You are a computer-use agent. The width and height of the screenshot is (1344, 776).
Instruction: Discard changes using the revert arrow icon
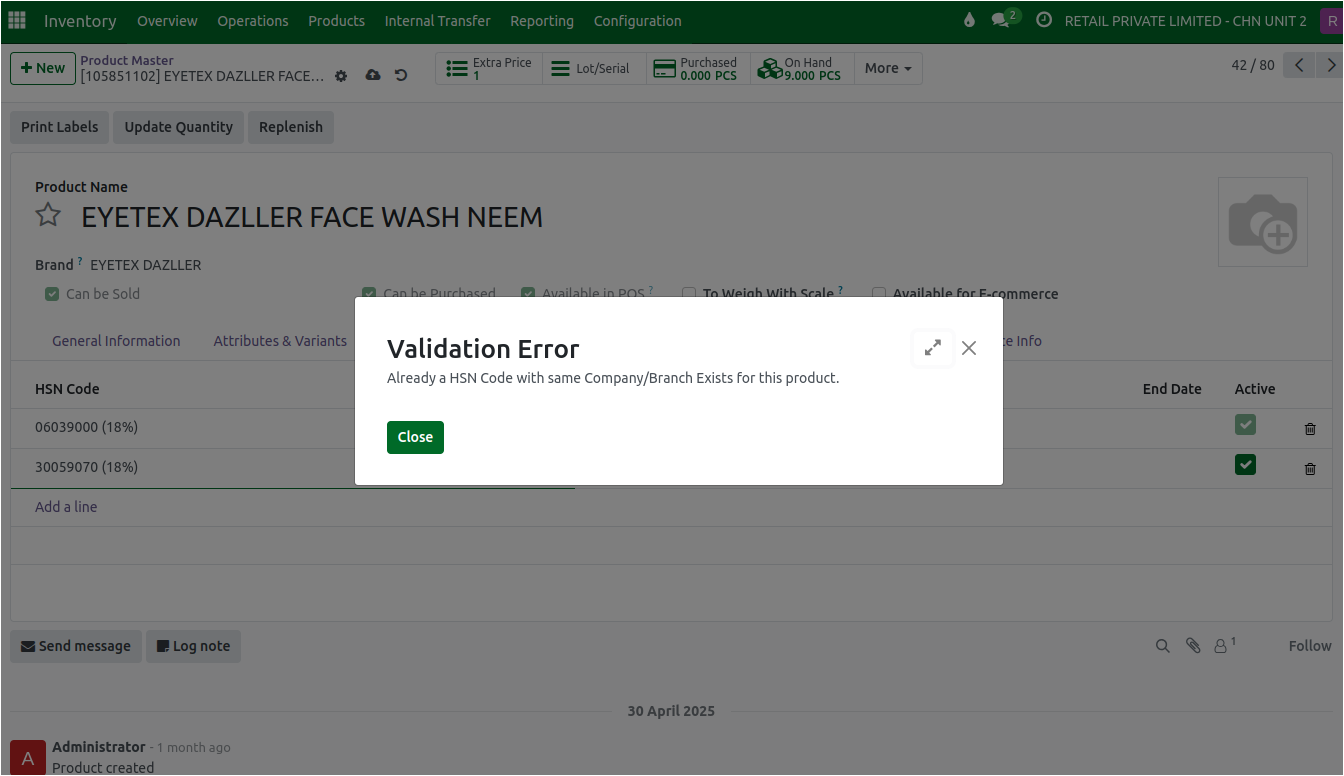pos(401,75)
